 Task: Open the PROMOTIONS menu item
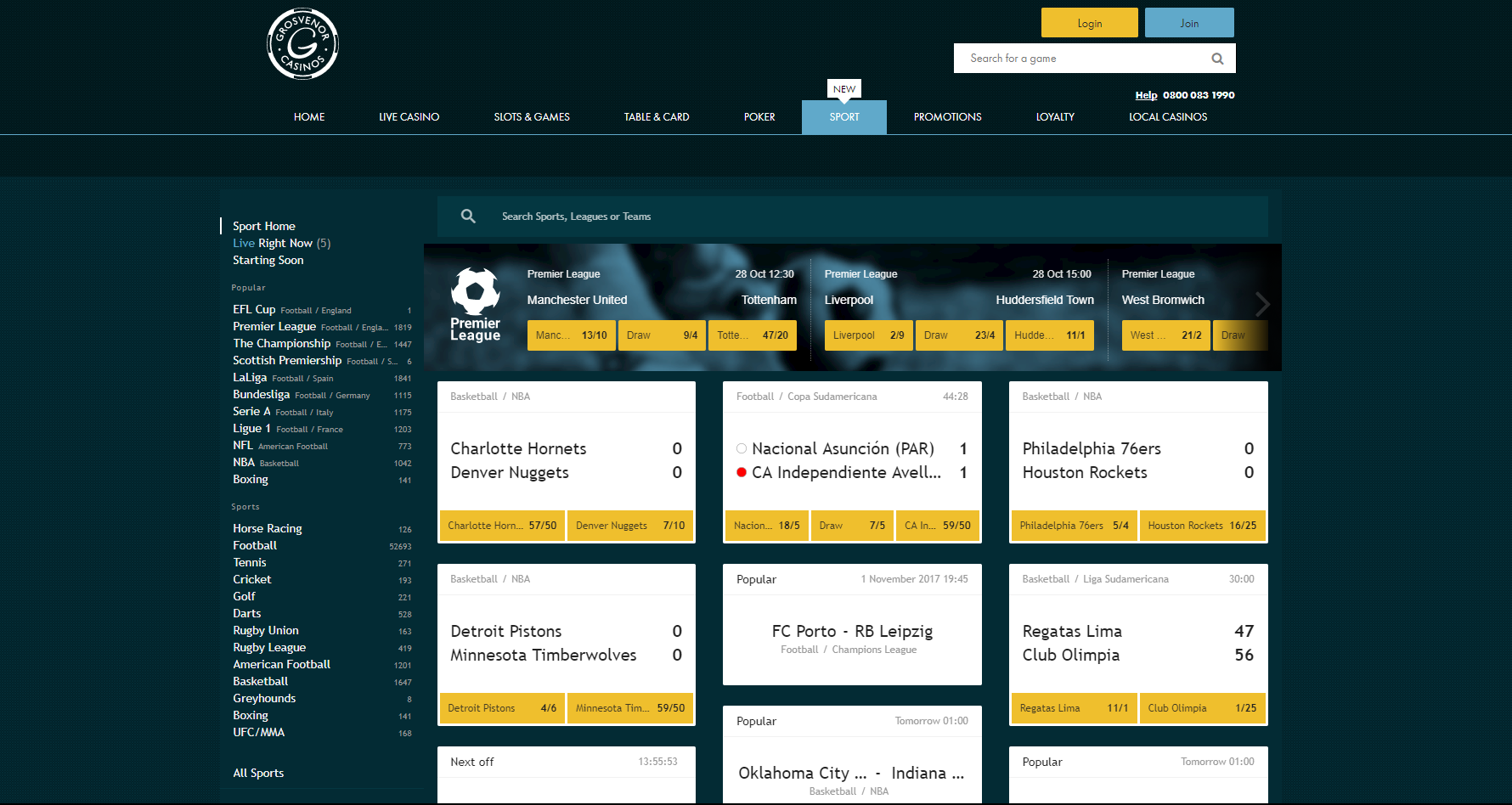click(x=947, y=117)
